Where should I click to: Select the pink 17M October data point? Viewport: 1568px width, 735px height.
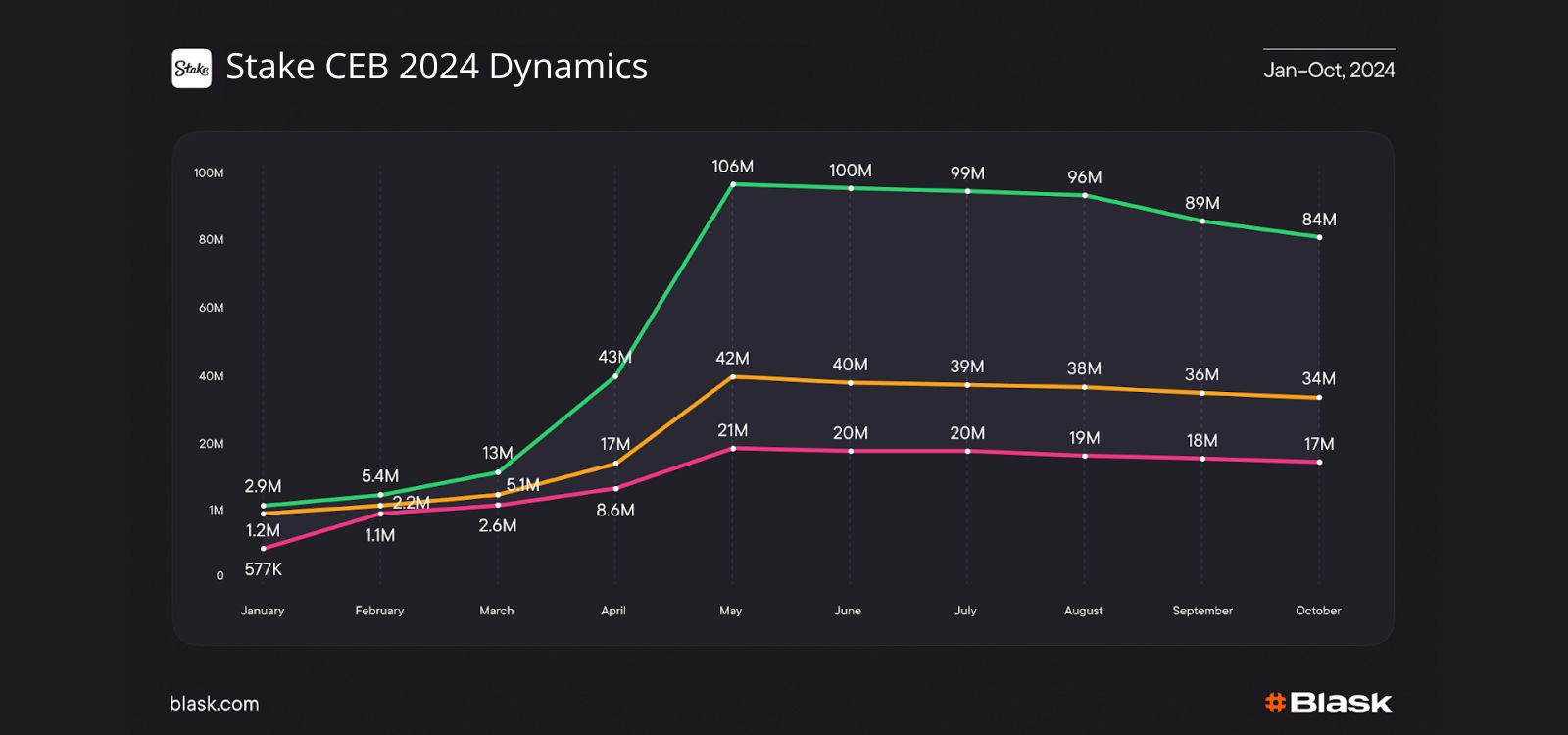coord(1319,463)
